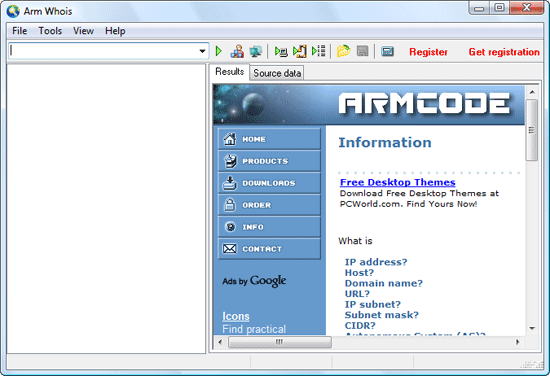Click the ORDER navigation button label

(x=256, y=205)
